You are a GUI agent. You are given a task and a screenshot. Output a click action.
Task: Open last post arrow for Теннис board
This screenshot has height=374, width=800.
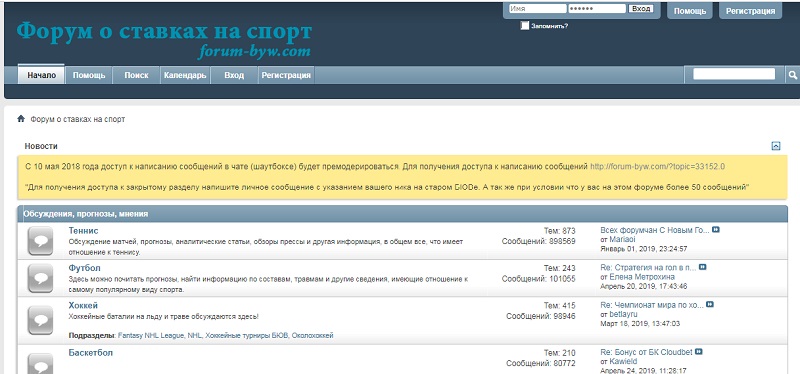716,230
